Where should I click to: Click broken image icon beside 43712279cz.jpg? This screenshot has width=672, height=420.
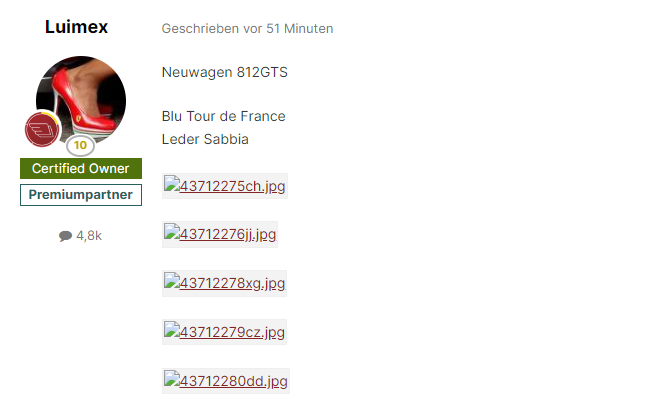tap(172, 330)
